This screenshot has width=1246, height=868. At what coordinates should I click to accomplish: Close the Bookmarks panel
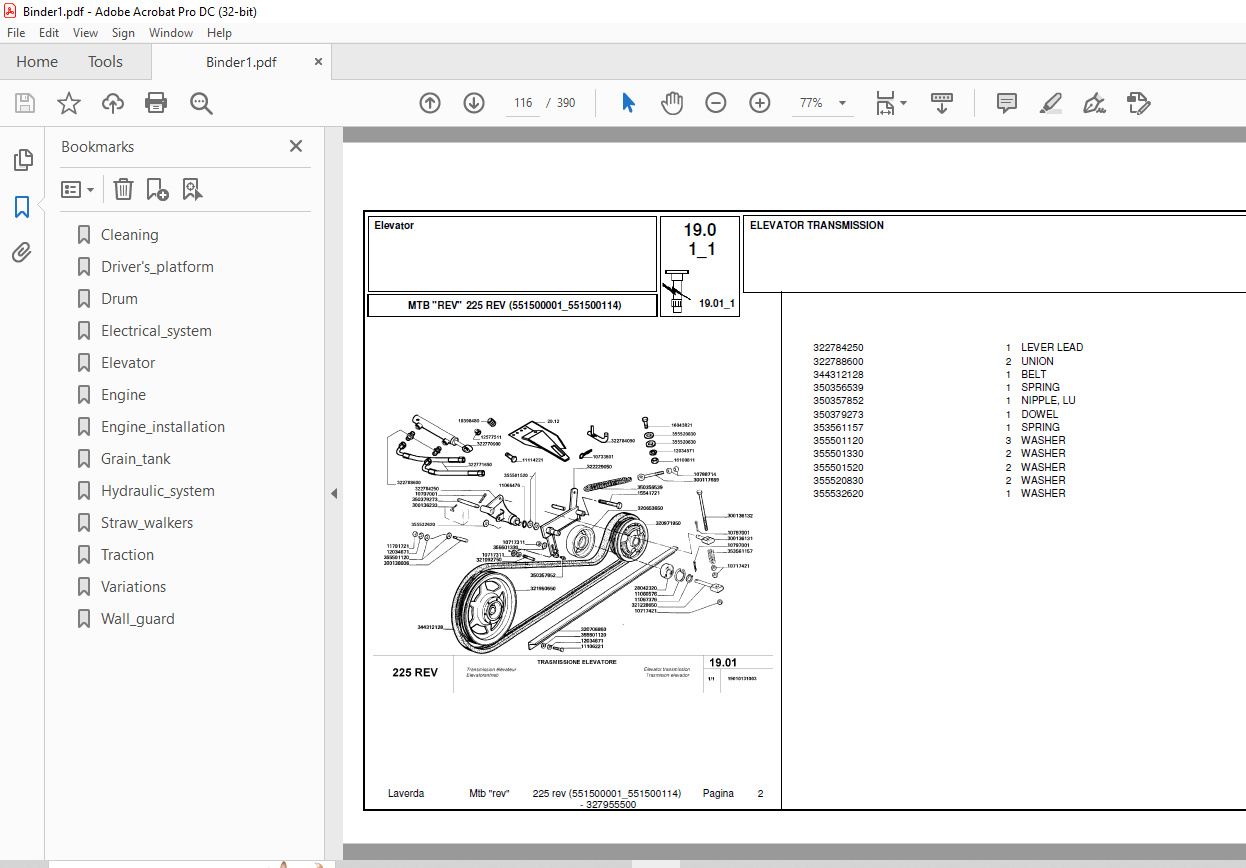click(x=296, y=146)
